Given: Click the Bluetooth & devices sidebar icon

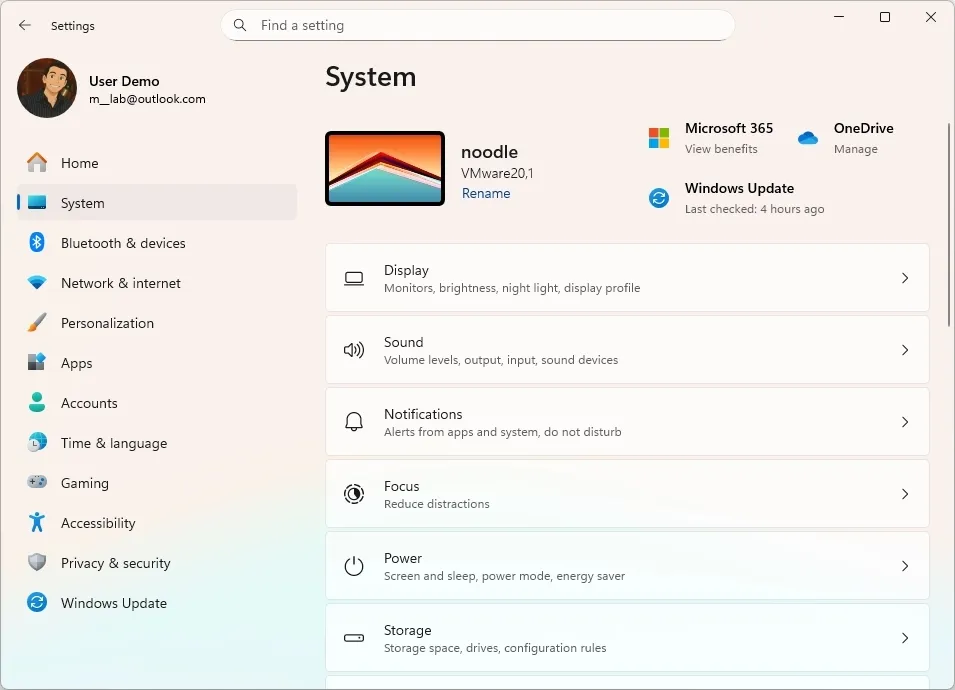Looking at the screenshot, I should coord(37,243).
